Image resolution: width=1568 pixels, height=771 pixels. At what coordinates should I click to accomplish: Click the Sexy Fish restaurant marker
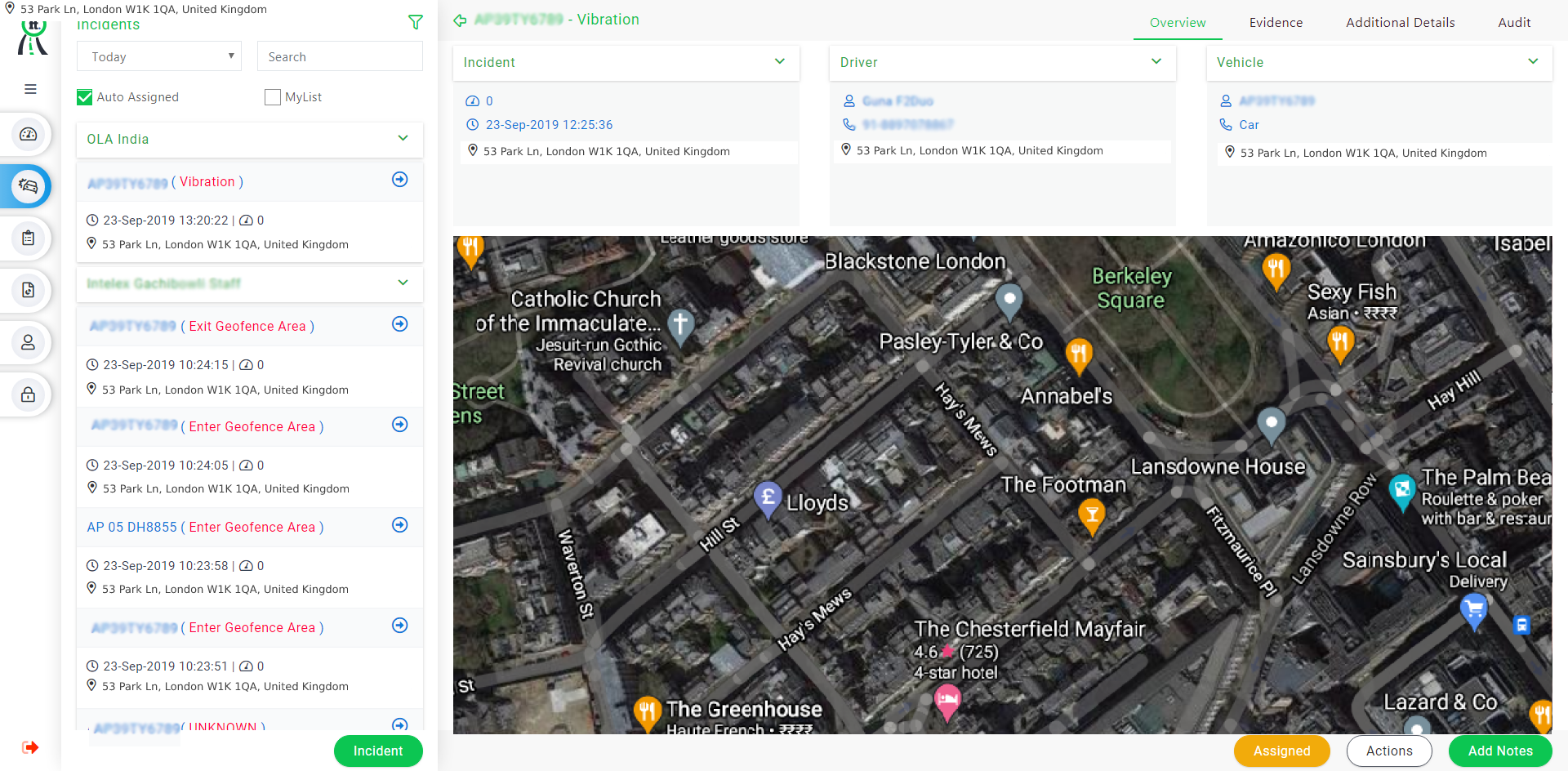pyautogui.click(x=1340, y=343)
